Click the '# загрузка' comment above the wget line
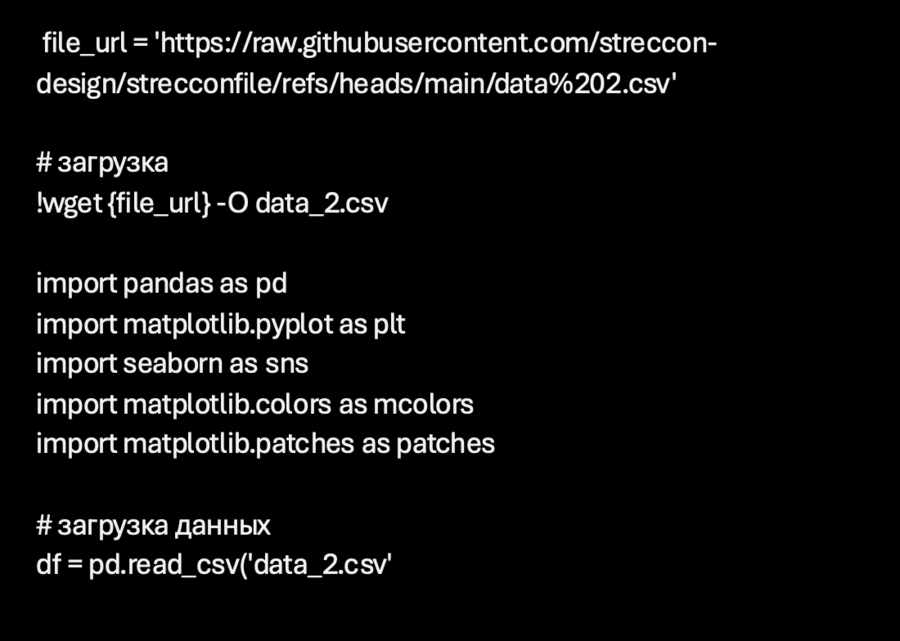 point(102,164)
